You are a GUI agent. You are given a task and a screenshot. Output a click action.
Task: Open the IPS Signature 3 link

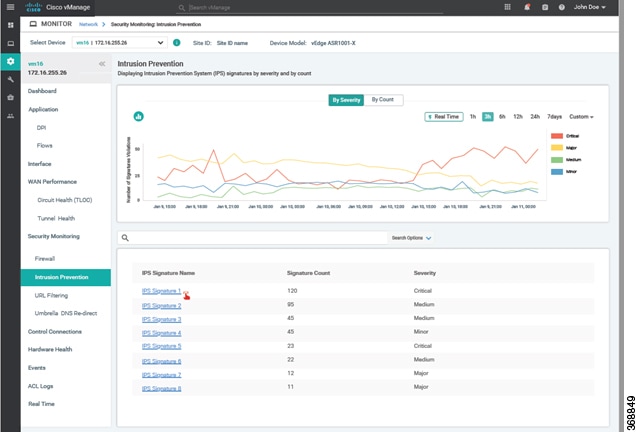[x=161, y=319]
